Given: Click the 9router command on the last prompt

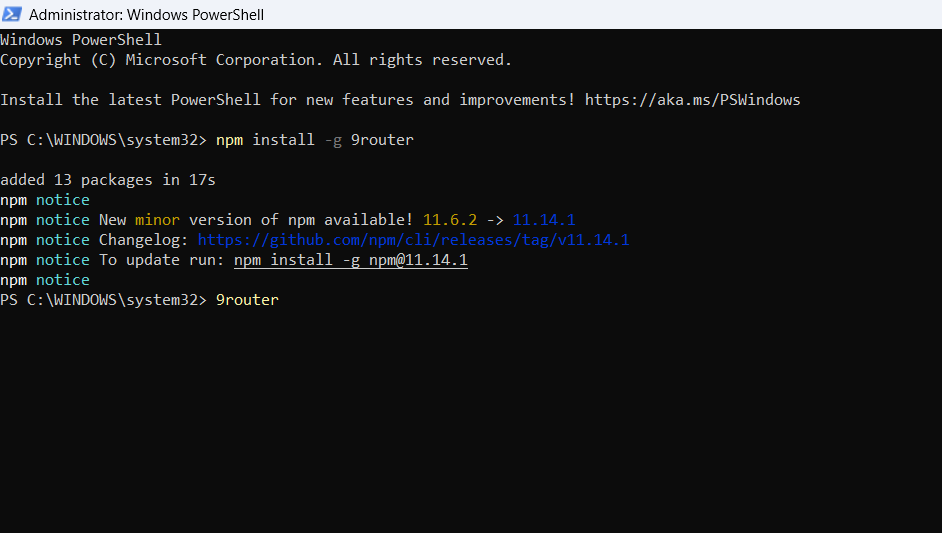Looking at the screenshot, I should (247, 300).
